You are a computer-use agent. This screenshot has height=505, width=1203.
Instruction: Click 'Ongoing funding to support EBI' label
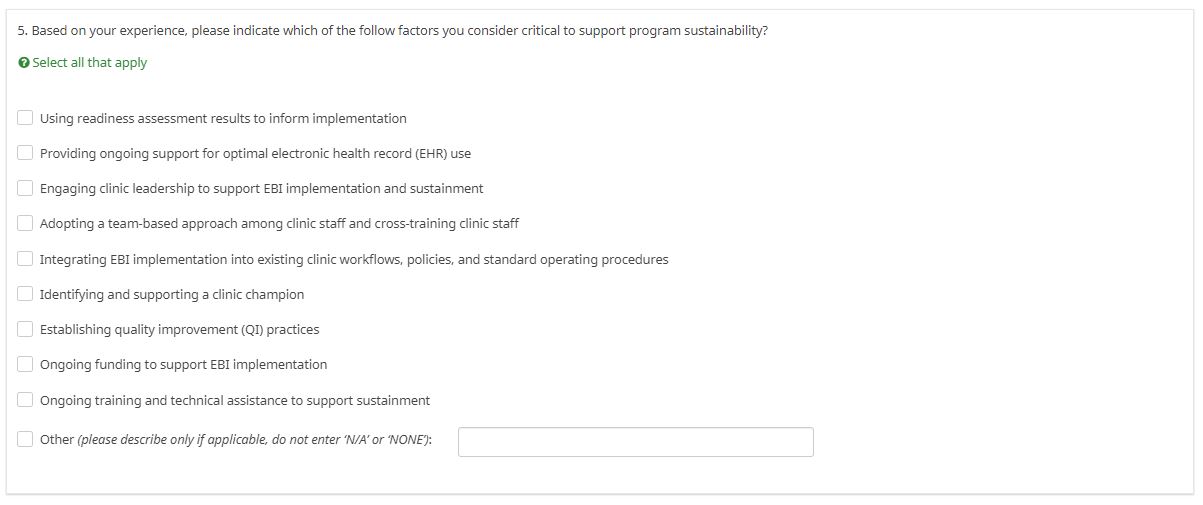(x=183, y=365)
